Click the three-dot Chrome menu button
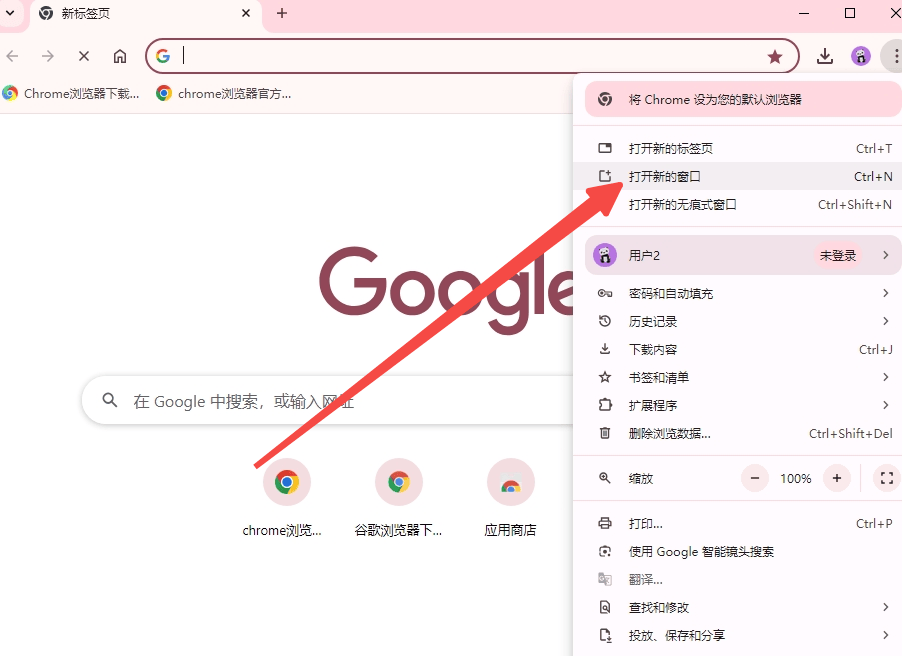Viewport: 902px width, 656px height. tap(895, 56)
